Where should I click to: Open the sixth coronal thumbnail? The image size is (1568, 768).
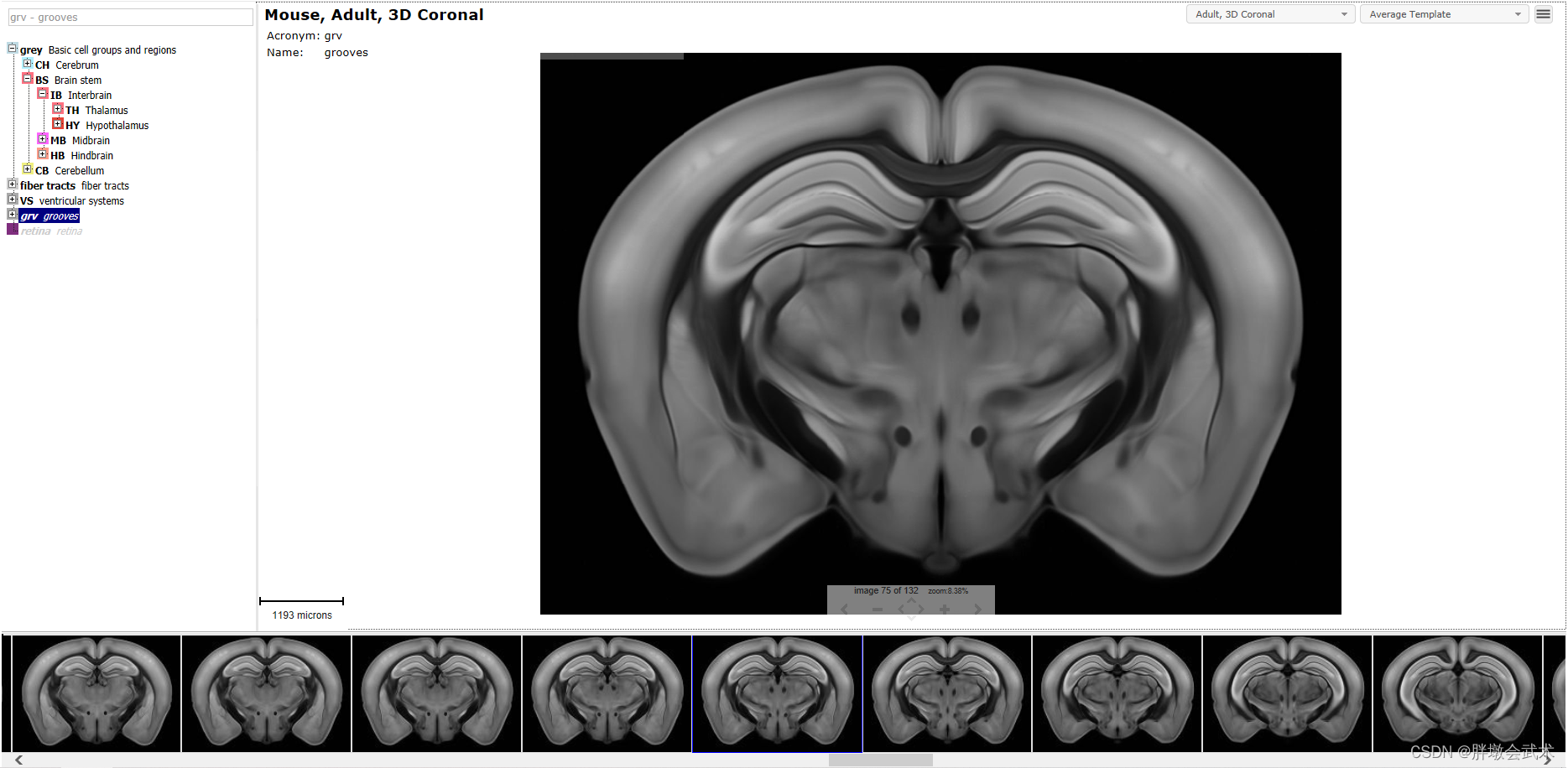pyautogui.click(x=947, y=693)
